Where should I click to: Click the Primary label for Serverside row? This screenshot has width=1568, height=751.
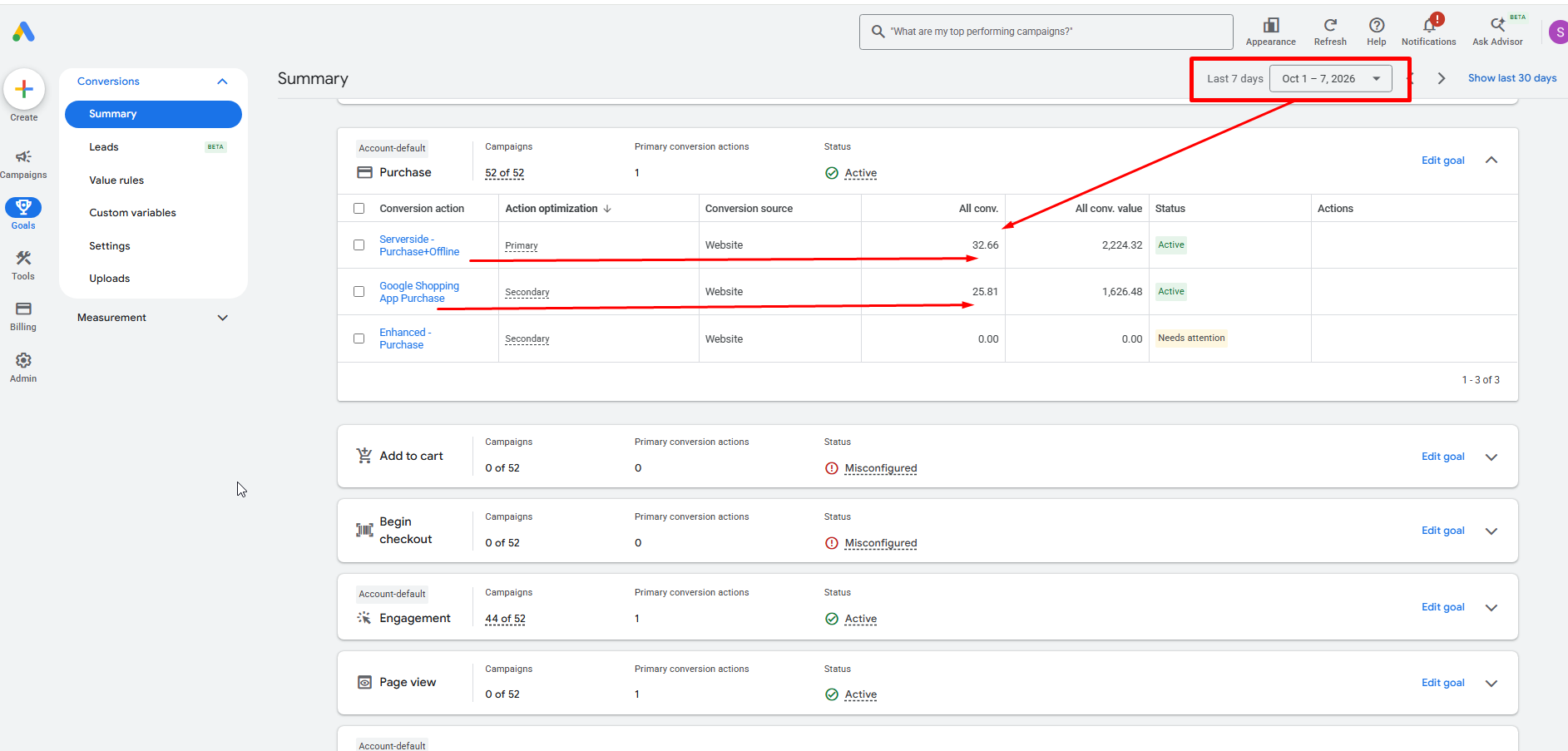[522, 246]
